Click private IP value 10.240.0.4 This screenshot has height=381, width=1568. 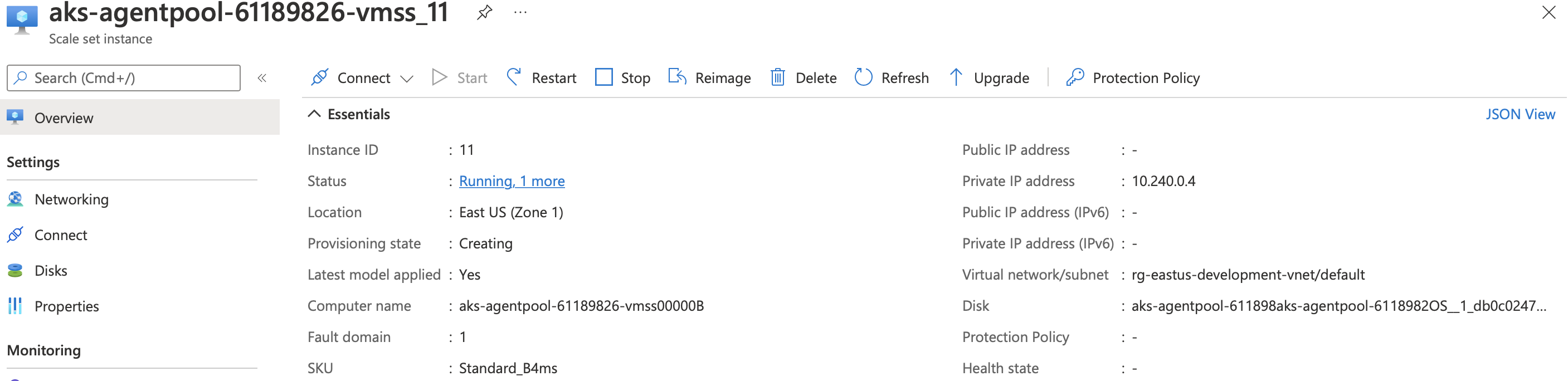tap(1163, 181)
